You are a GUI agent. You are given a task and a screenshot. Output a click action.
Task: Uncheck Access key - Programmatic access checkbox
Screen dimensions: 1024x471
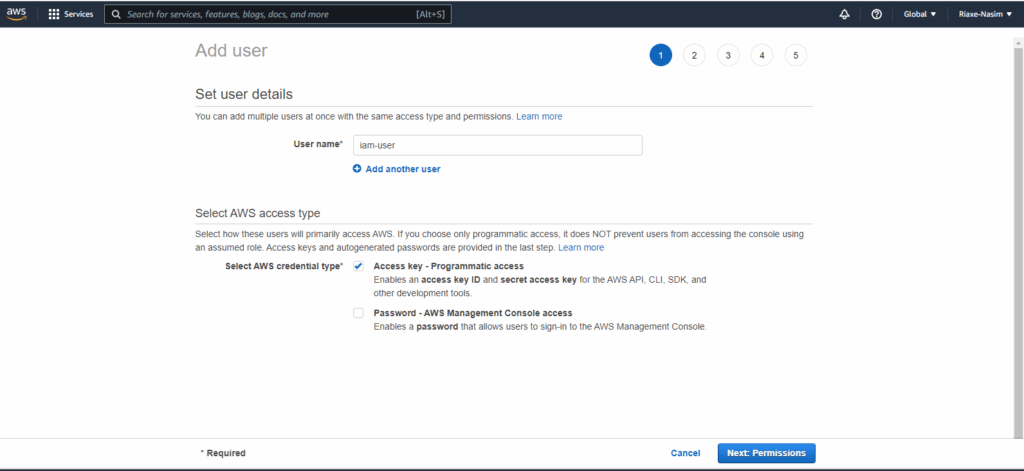358,266
